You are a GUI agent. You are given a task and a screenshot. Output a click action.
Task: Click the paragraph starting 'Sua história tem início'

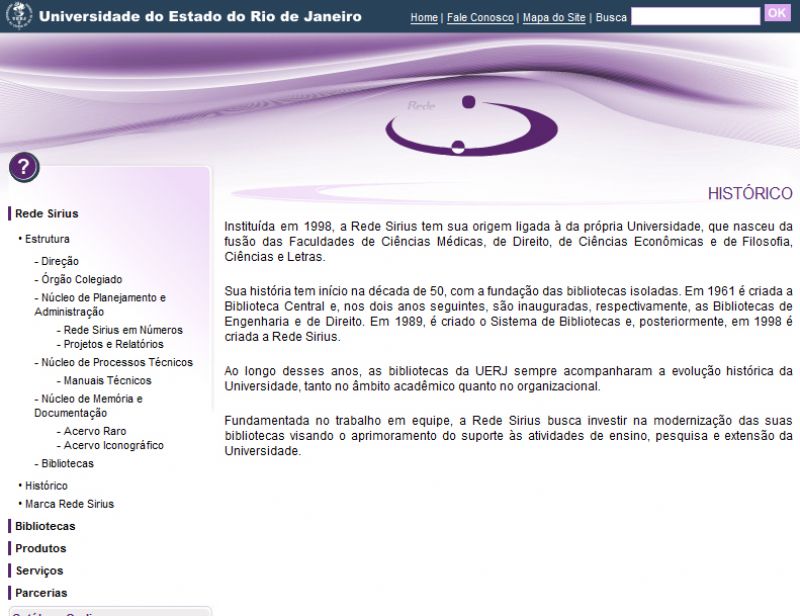[508, 314]
